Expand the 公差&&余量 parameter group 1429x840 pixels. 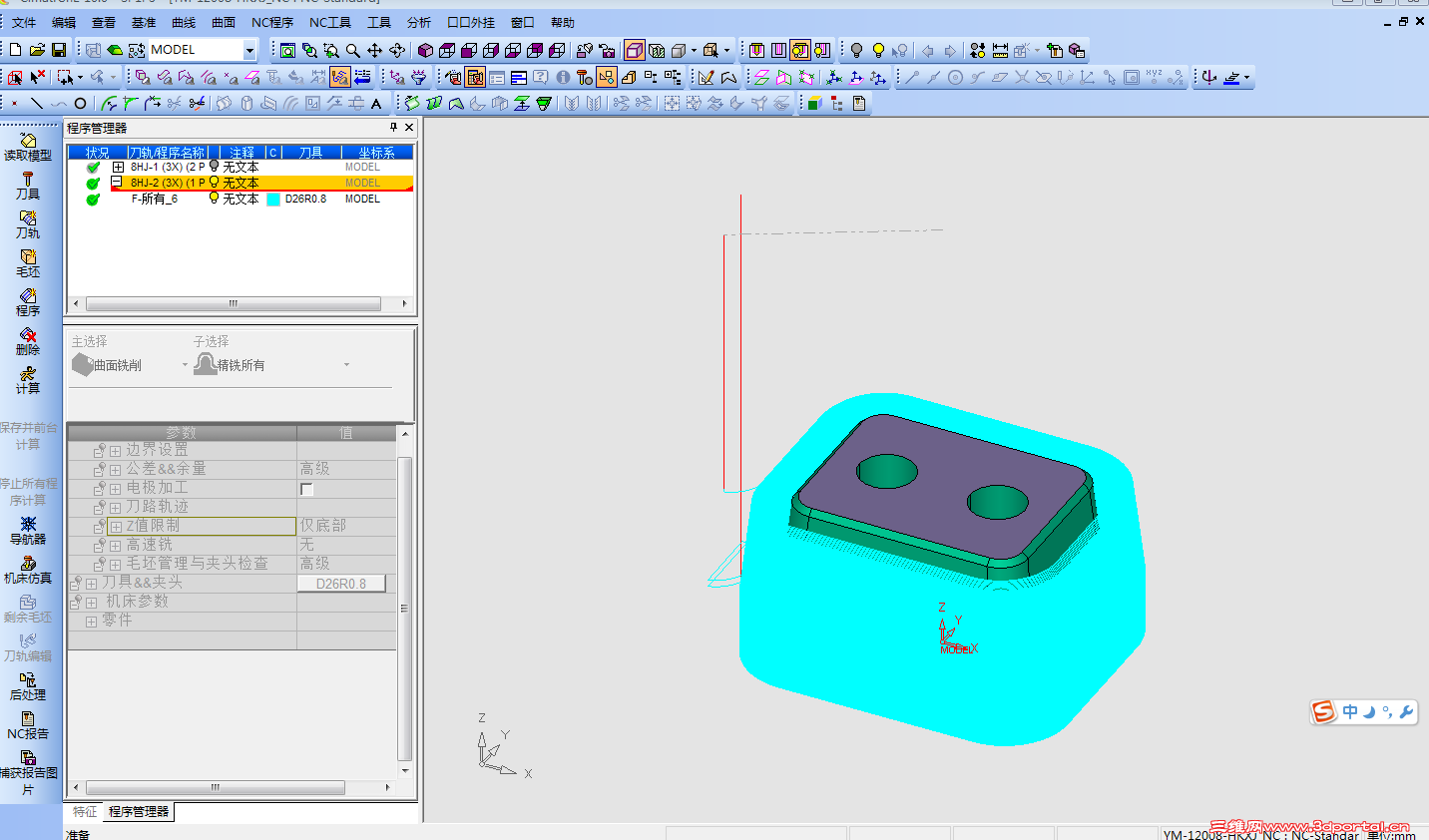click(115, 470)
